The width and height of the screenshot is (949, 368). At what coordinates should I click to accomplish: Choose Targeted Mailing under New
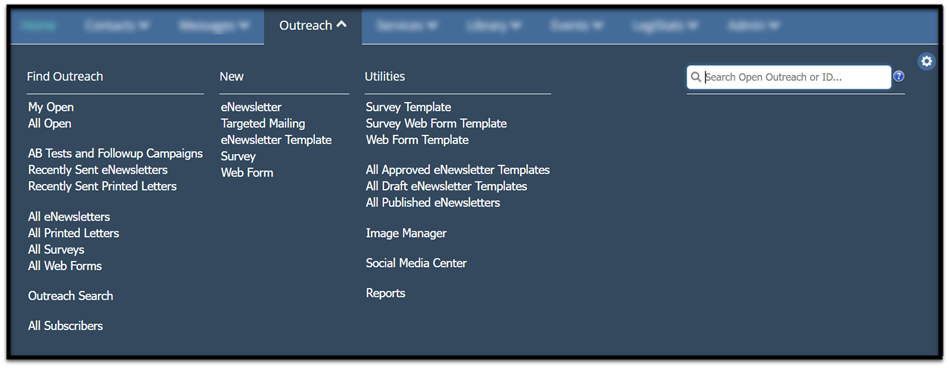(x=263, y=123)
